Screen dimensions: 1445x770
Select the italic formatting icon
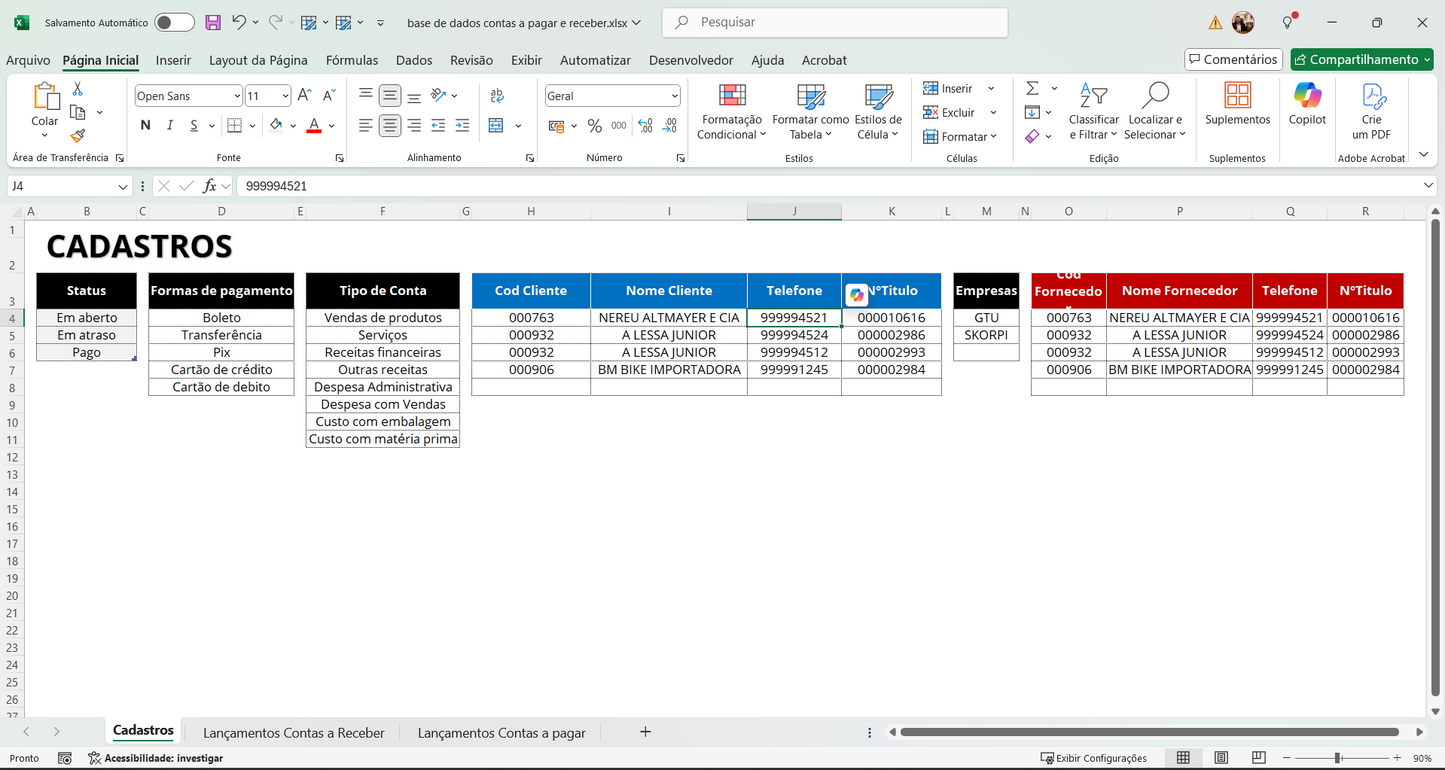(167, 125)
